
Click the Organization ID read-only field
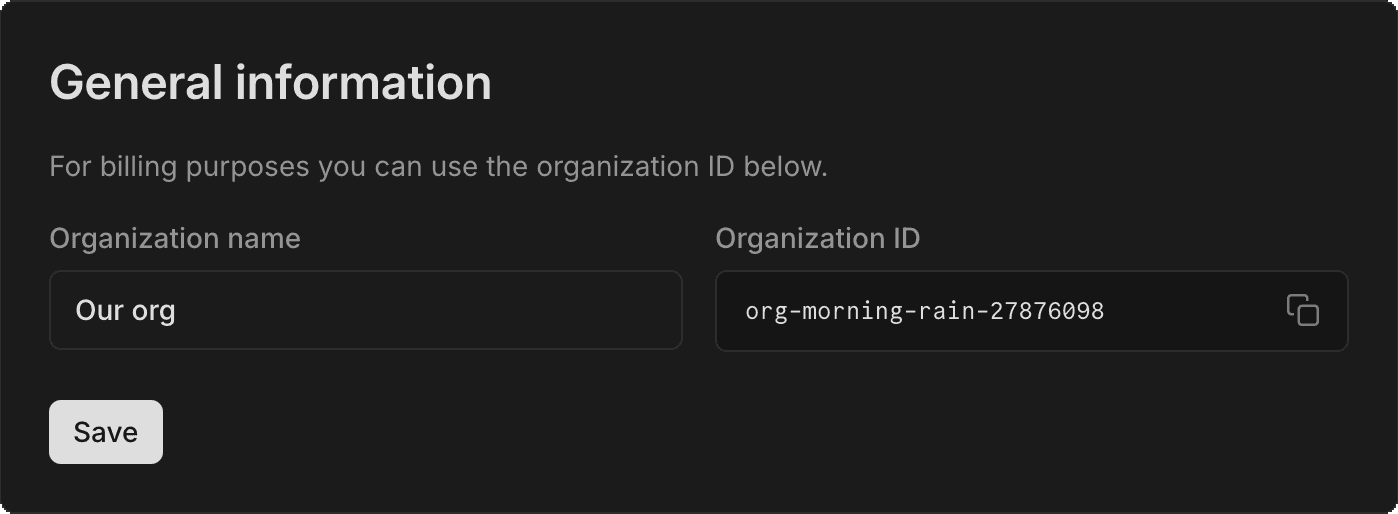[1000, 310]
